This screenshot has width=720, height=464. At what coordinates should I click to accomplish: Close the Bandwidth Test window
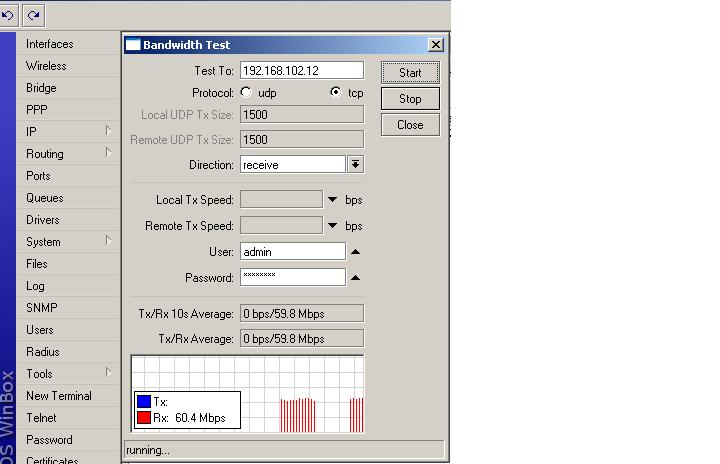pos(435,45)
